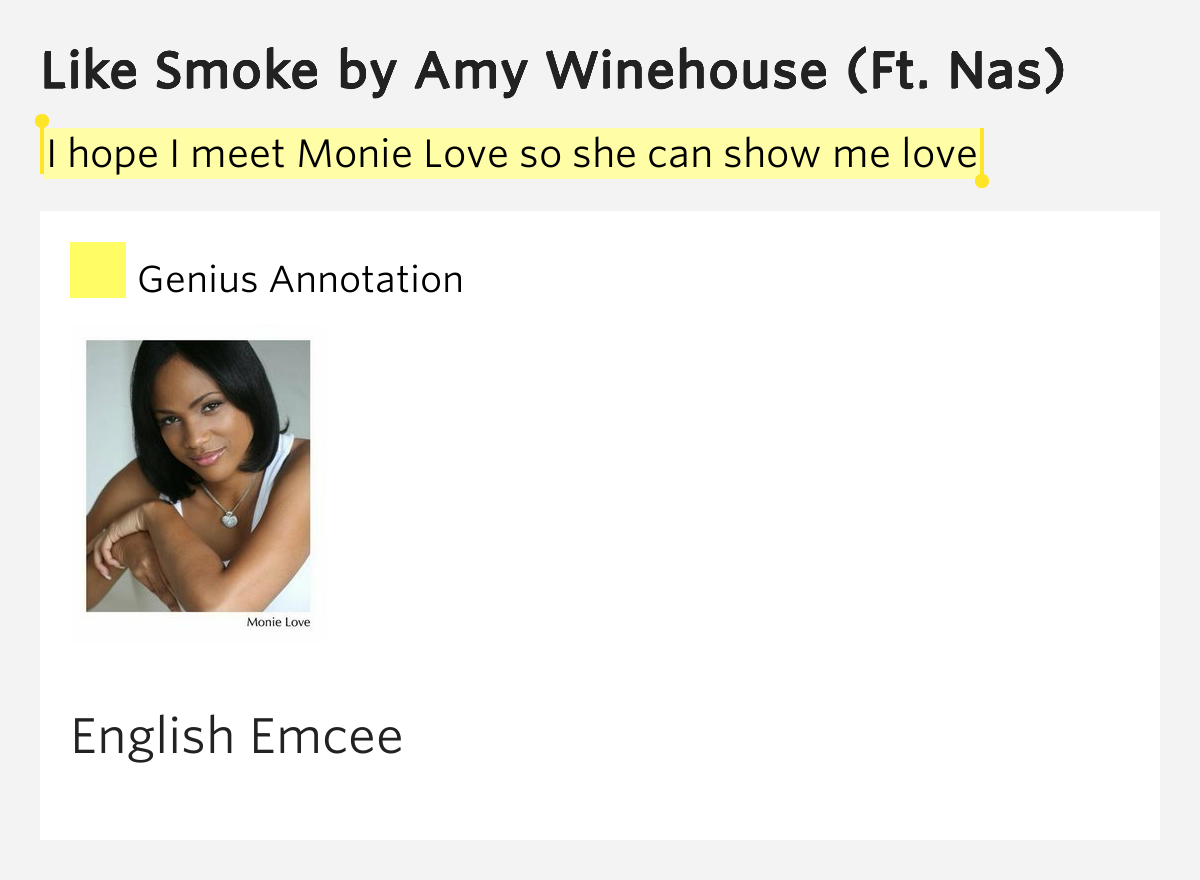Click the end selection handle after "love"

click(982, 181)
